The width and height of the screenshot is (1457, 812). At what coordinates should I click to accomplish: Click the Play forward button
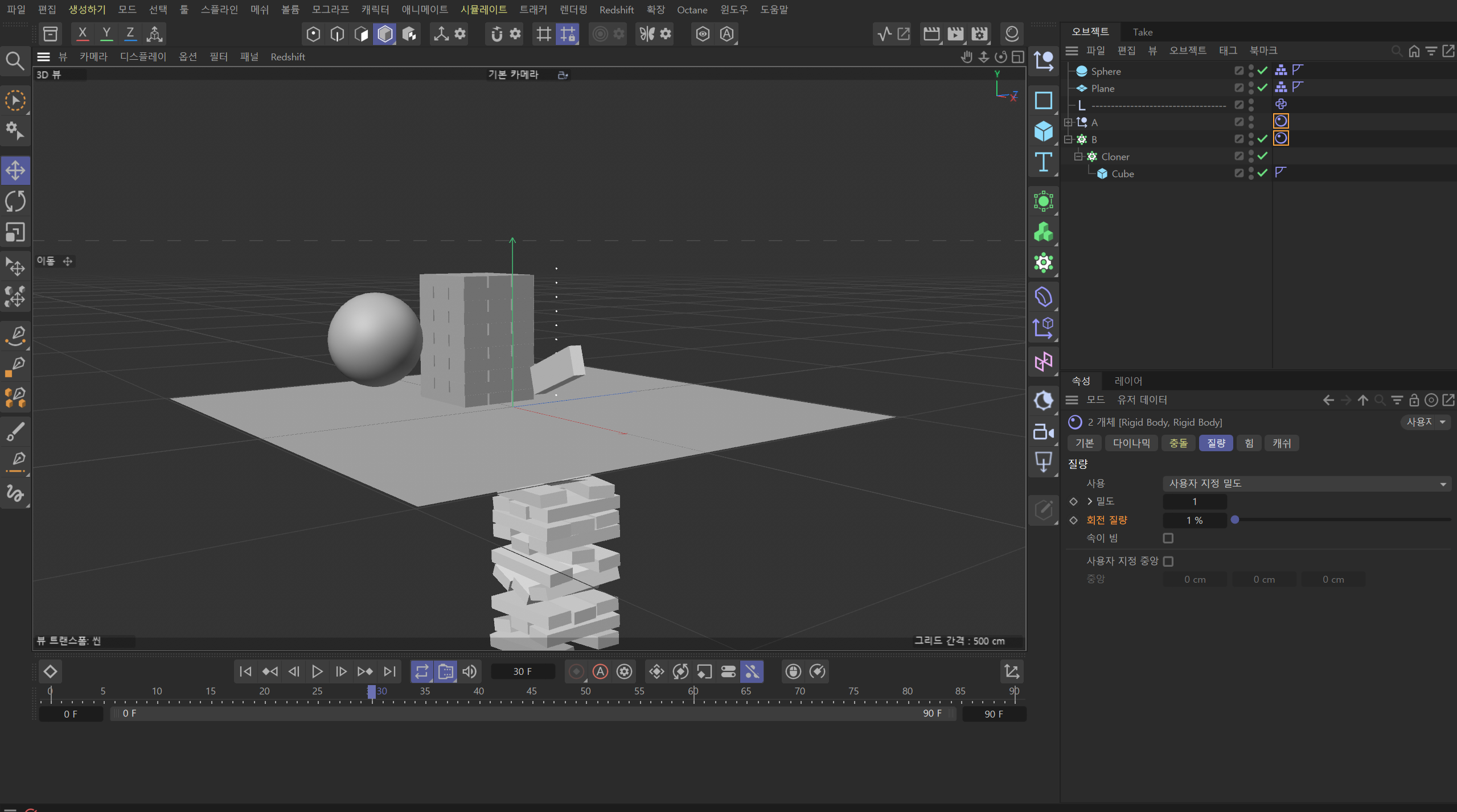[317, 671]
